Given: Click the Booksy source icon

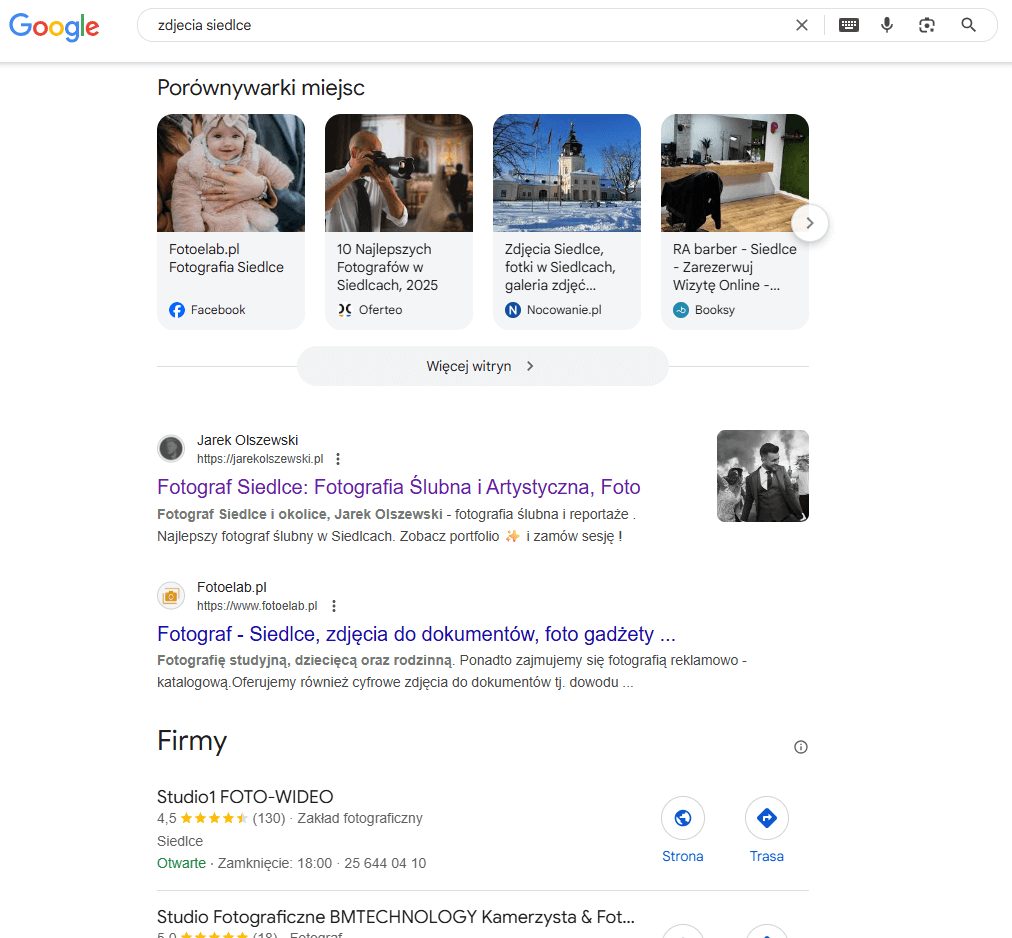Looking at the screenshot, I should [681, 310].
